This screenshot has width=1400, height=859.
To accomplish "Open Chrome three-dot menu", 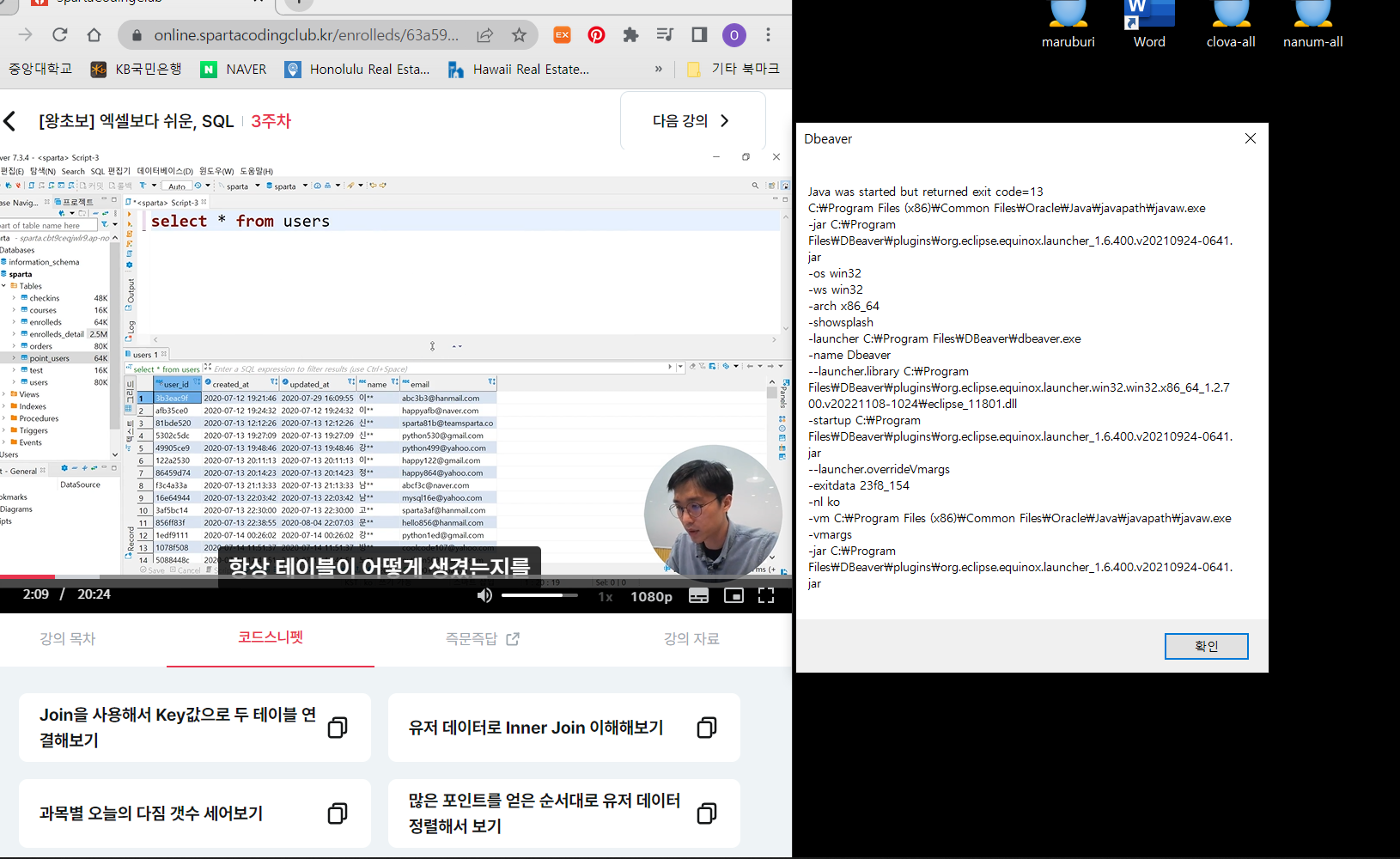I will coord(768,34).
